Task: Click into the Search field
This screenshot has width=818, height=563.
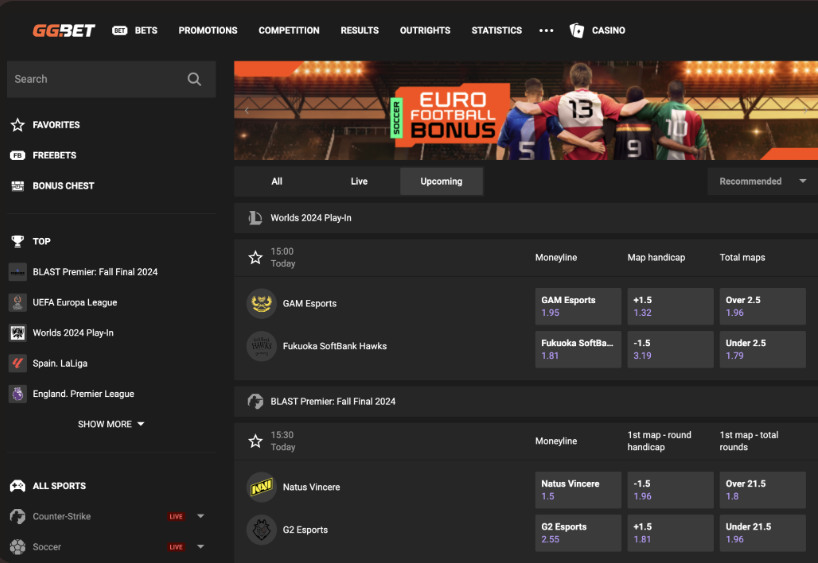Action: point(111,79)
